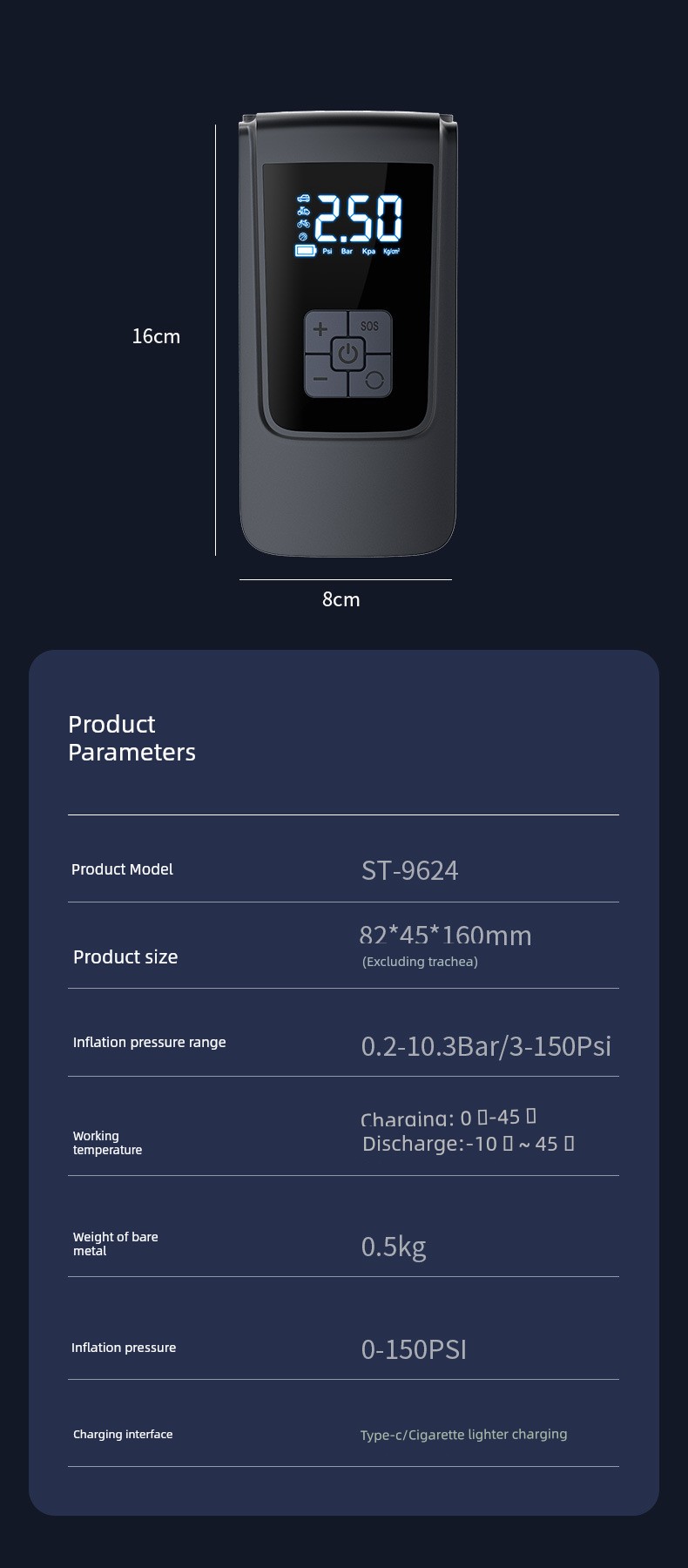The height and width of the screenshot is (1568, 688).
Task: Click the 8cm width dimension label
Action: coord(341,599)
